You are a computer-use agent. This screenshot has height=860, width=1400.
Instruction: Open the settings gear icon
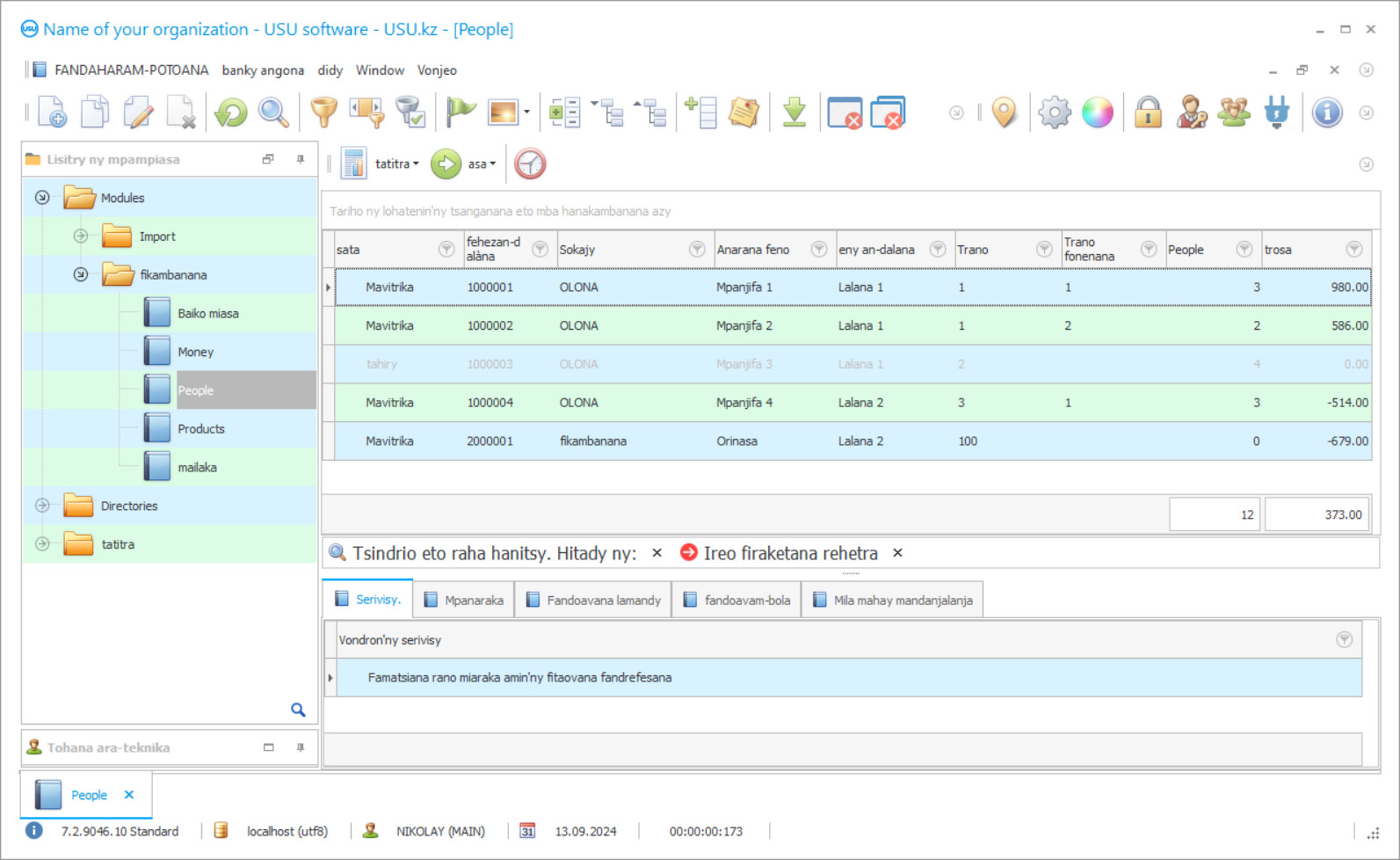[1054, 113]
